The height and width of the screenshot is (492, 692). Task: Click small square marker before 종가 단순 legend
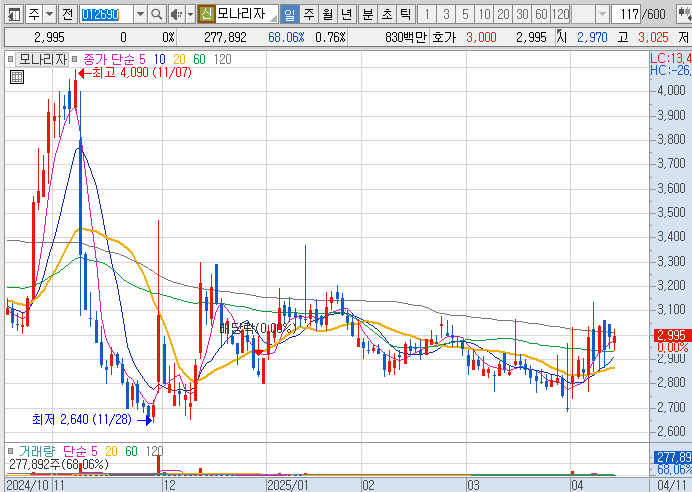75,59
